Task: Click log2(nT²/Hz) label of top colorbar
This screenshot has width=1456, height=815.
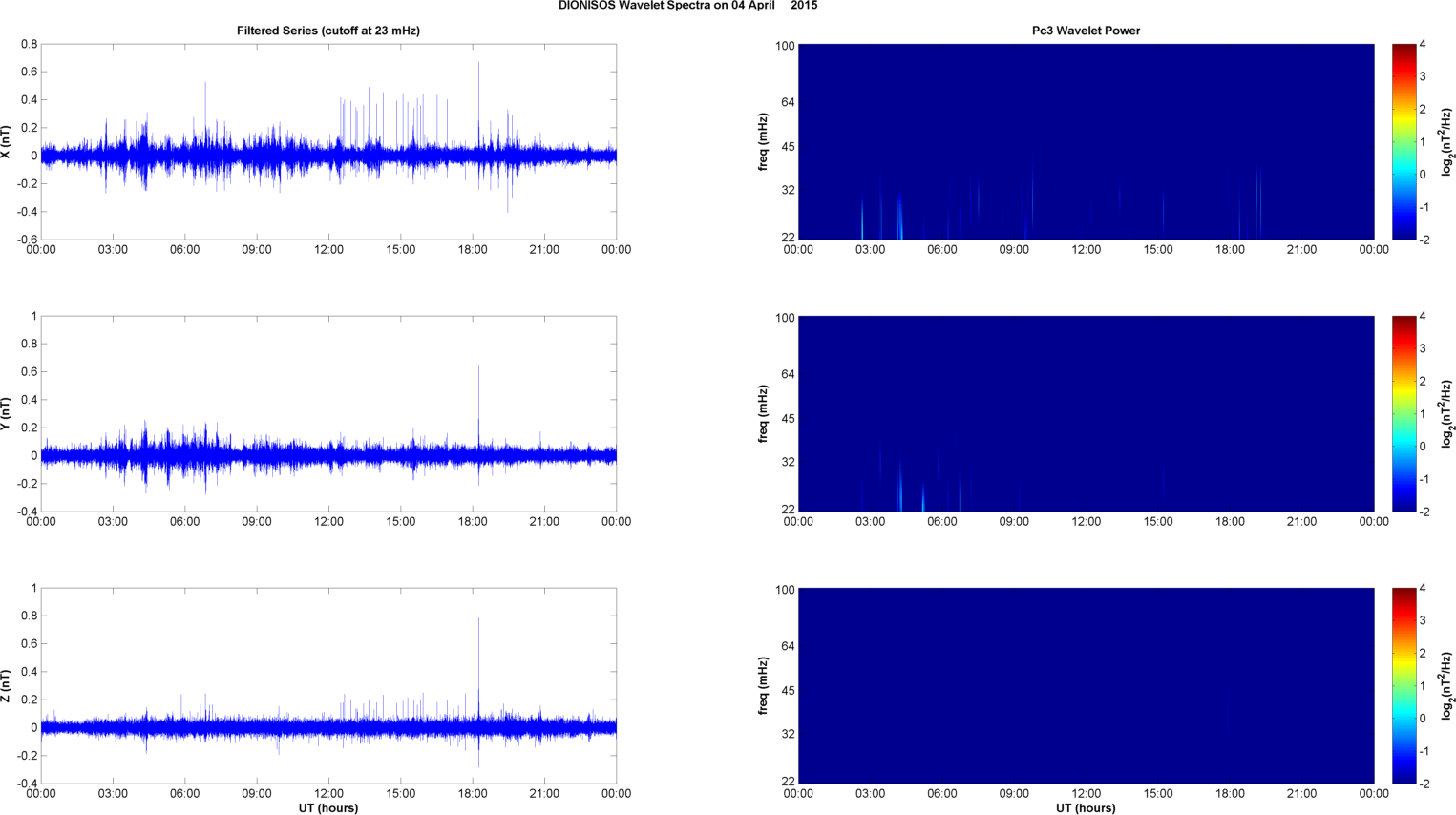Action: pos(1447,141)
